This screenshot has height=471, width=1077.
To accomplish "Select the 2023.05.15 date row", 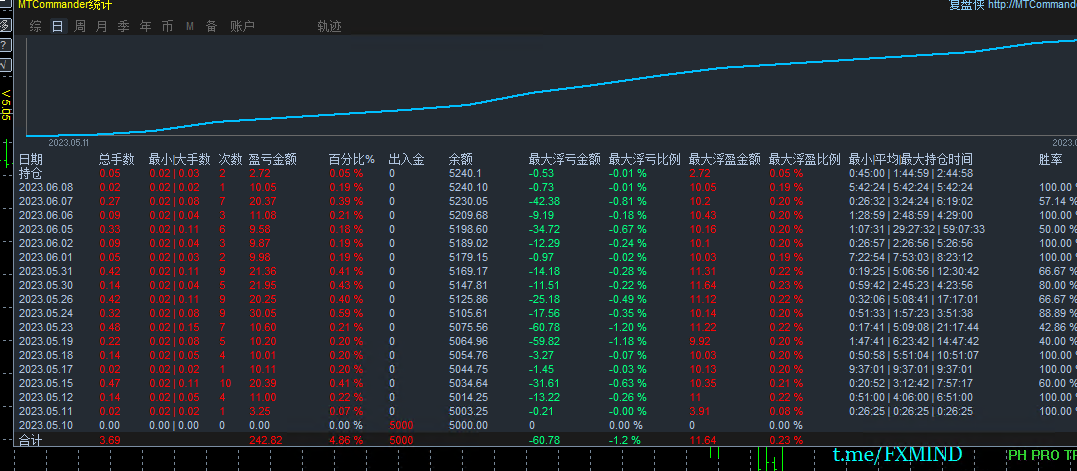I will coord(45,383).
